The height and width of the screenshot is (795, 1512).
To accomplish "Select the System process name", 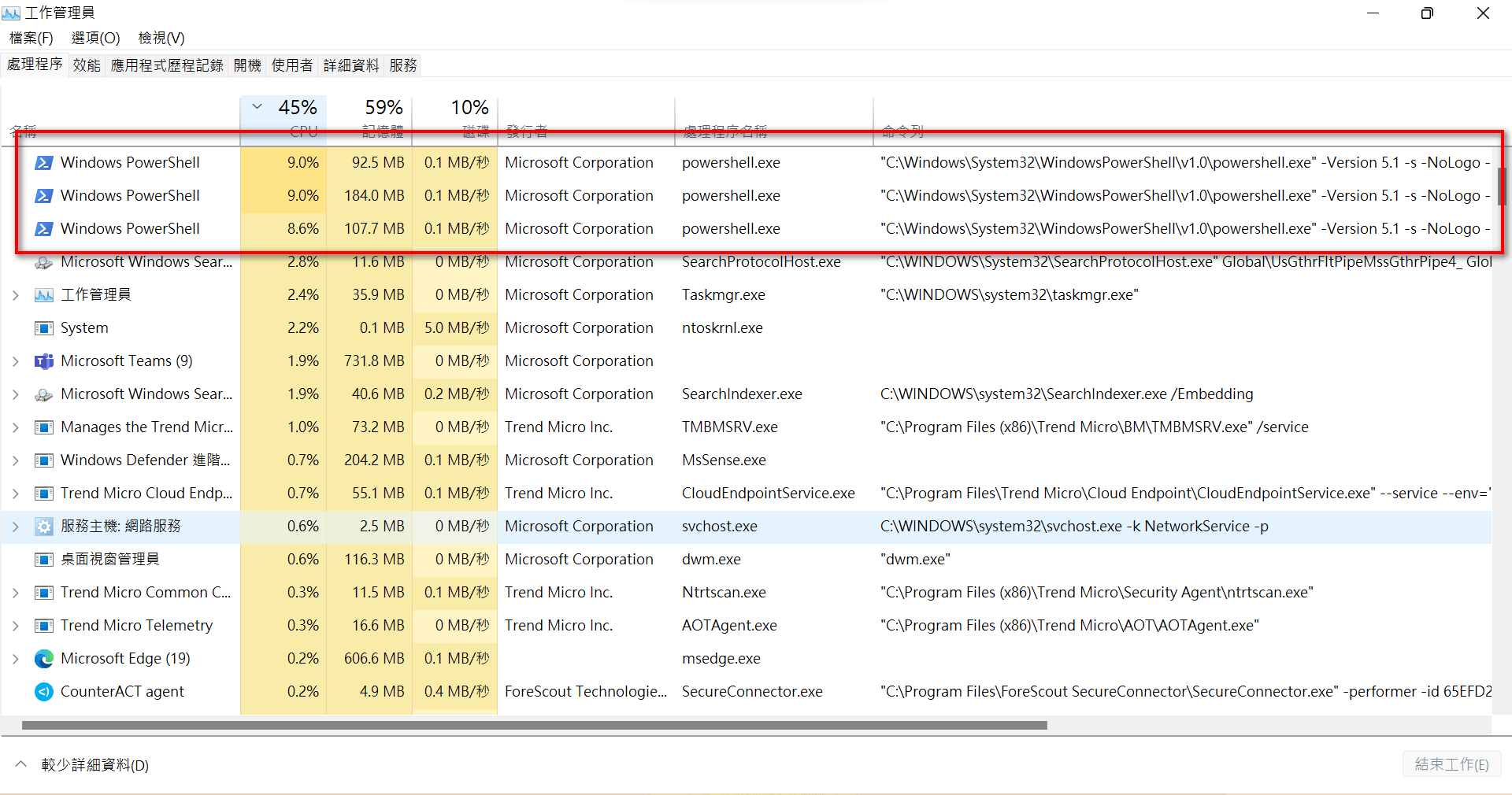I will pyautogui.click(x=84, y=328).
